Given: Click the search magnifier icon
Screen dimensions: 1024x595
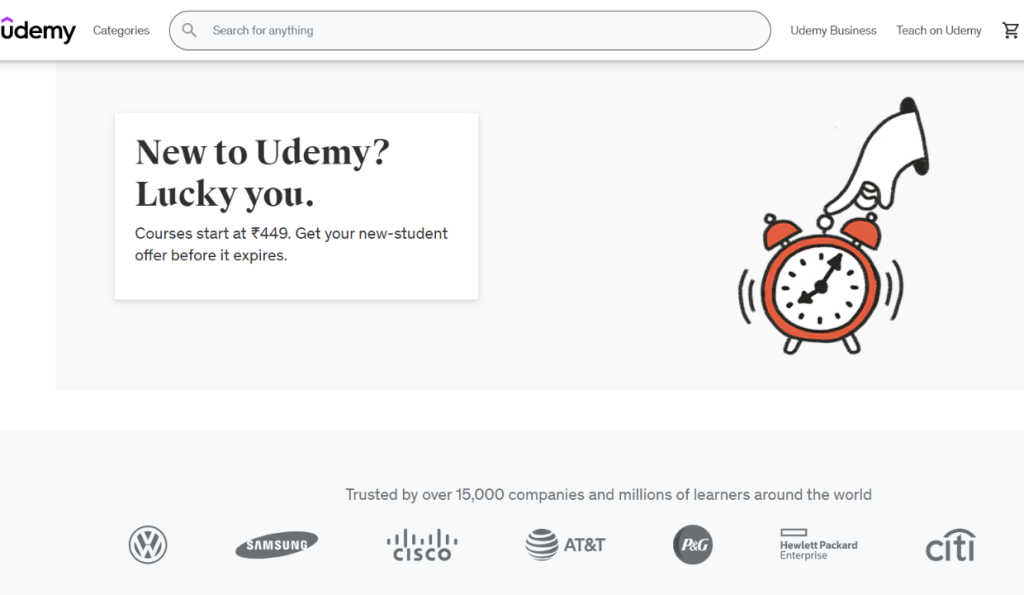Looking at the screenshot, I should click(x=189, y=30).
